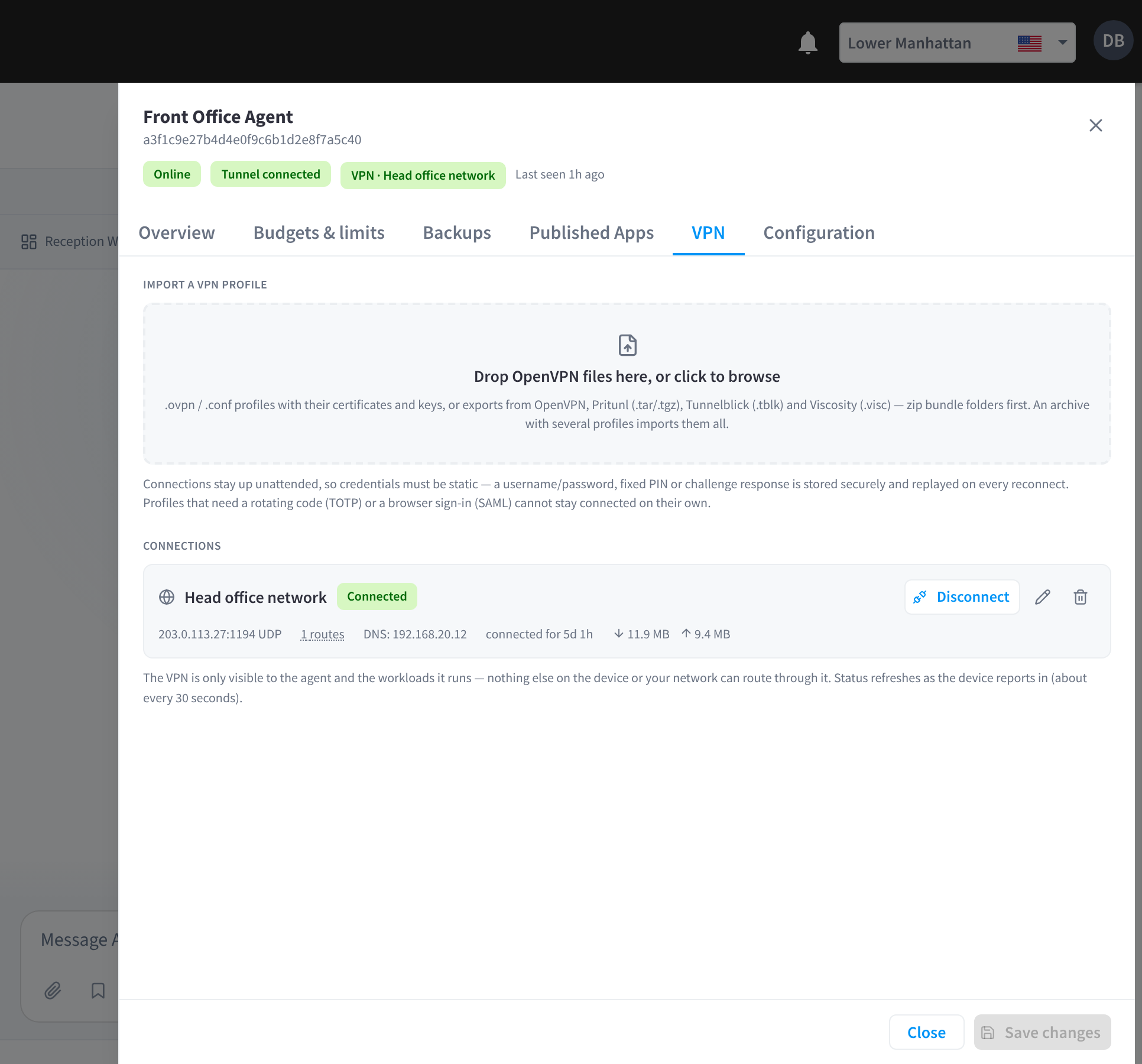Screen dimensions: 1142x1064
Task: Click the file upload icon in drop zone
Action: [x=627, y=345]
